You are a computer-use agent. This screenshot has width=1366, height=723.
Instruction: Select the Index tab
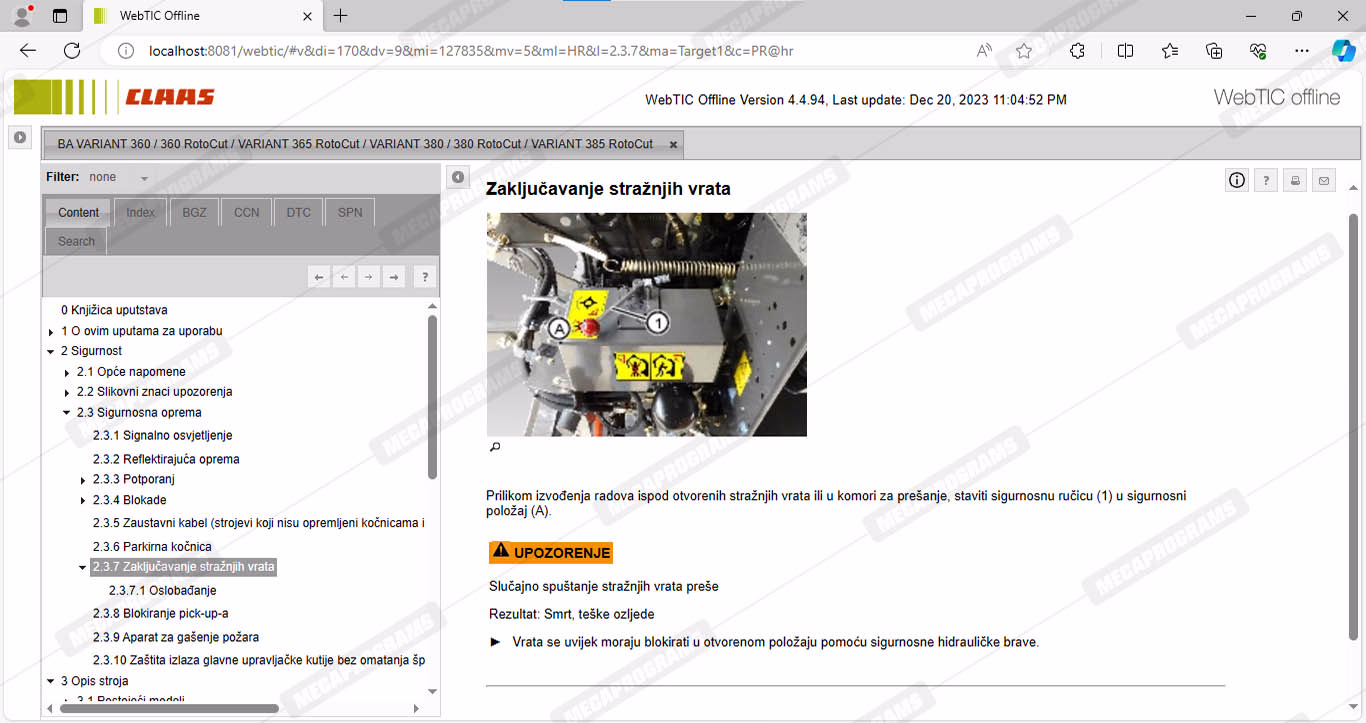point(140,212)
